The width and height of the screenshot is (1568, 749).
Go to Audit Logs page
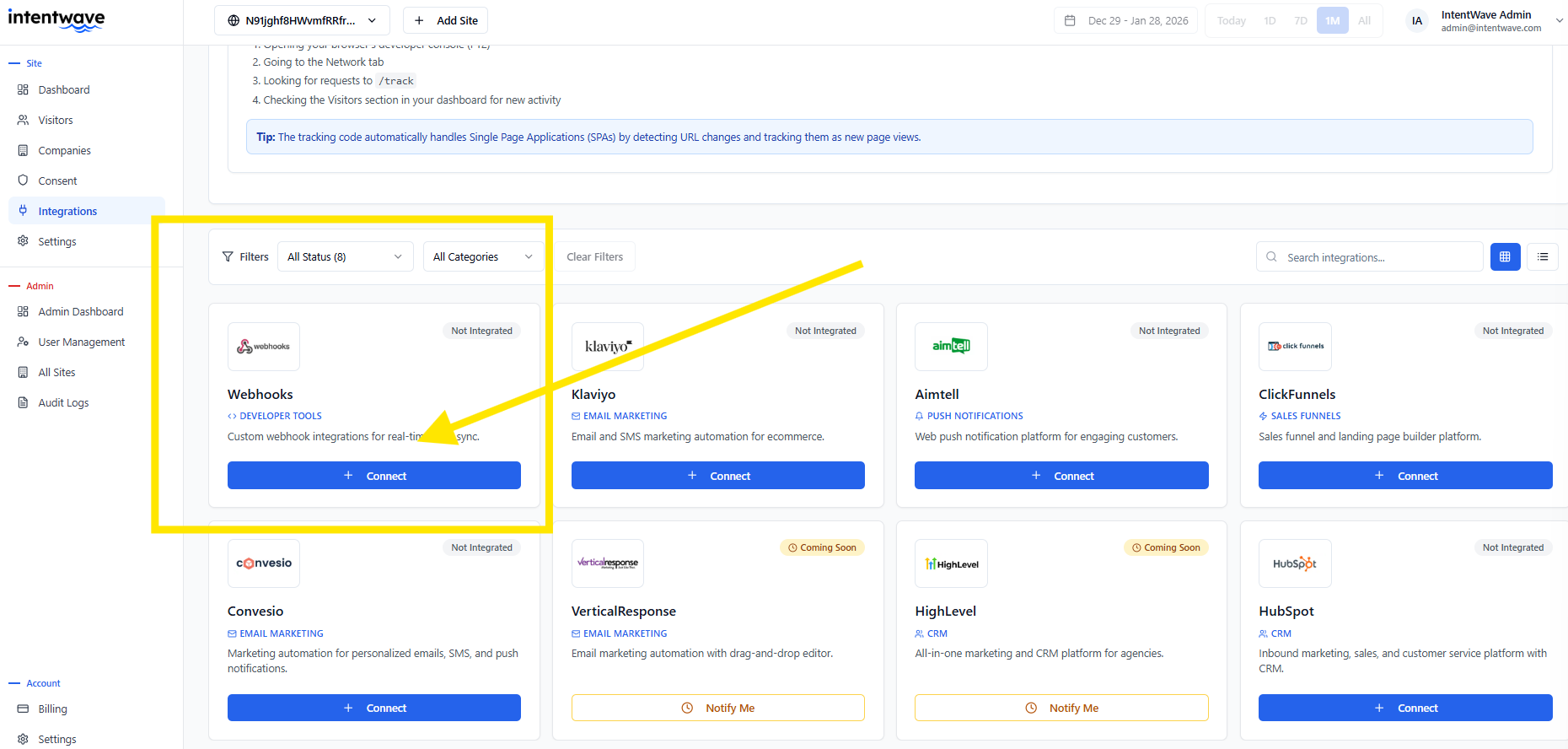(x=63, y=403)
